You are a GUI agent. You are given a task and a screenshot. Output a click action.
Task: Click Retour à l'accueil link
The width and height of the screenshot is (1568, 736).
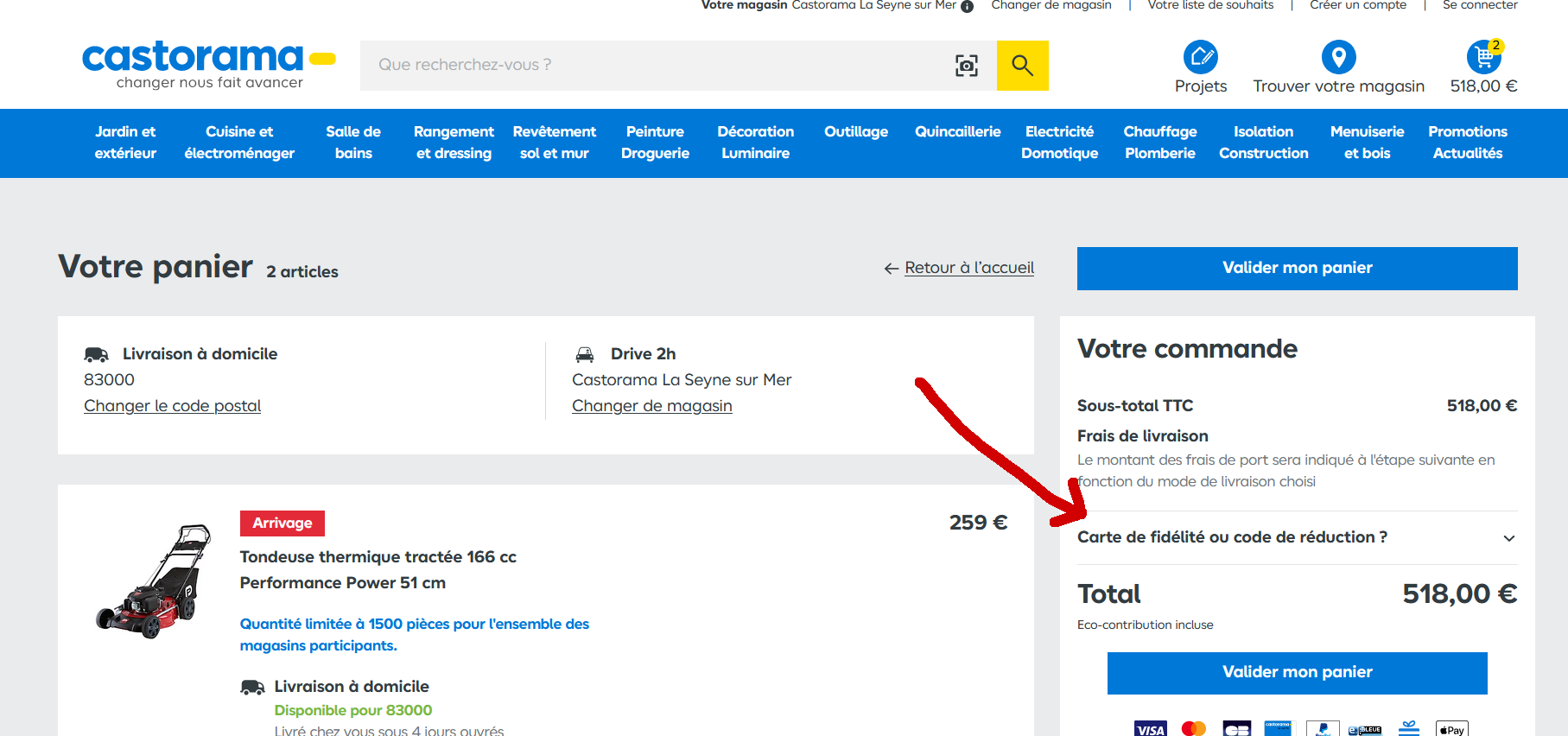click(969, 269)
